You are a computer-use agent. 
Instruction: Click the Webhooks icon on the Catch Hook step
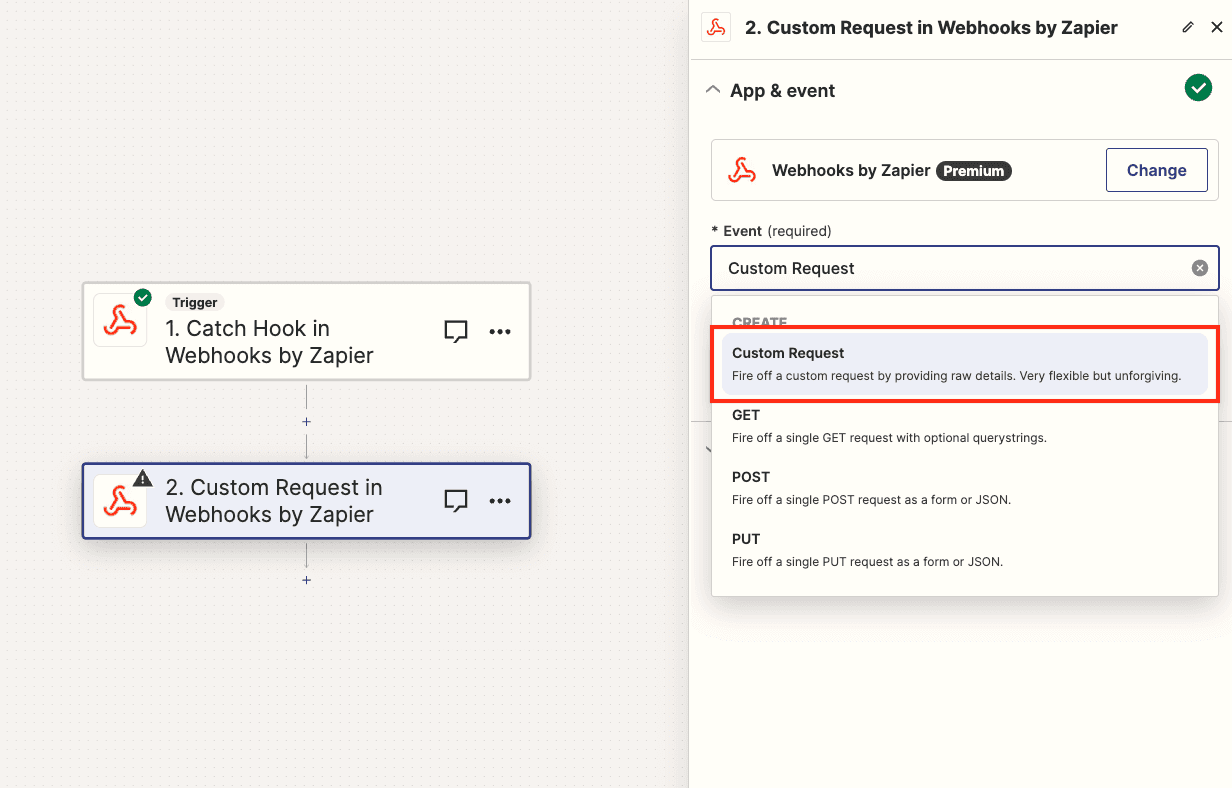click(120, 320)
